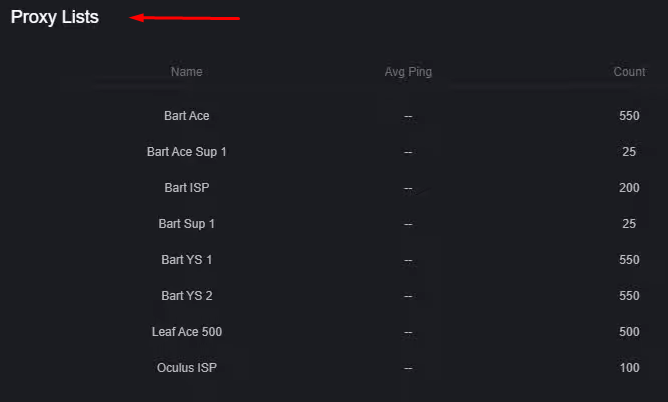Sort by the Count column header
The width and height of the screenshot is (668, 402).
coord(629,72)
